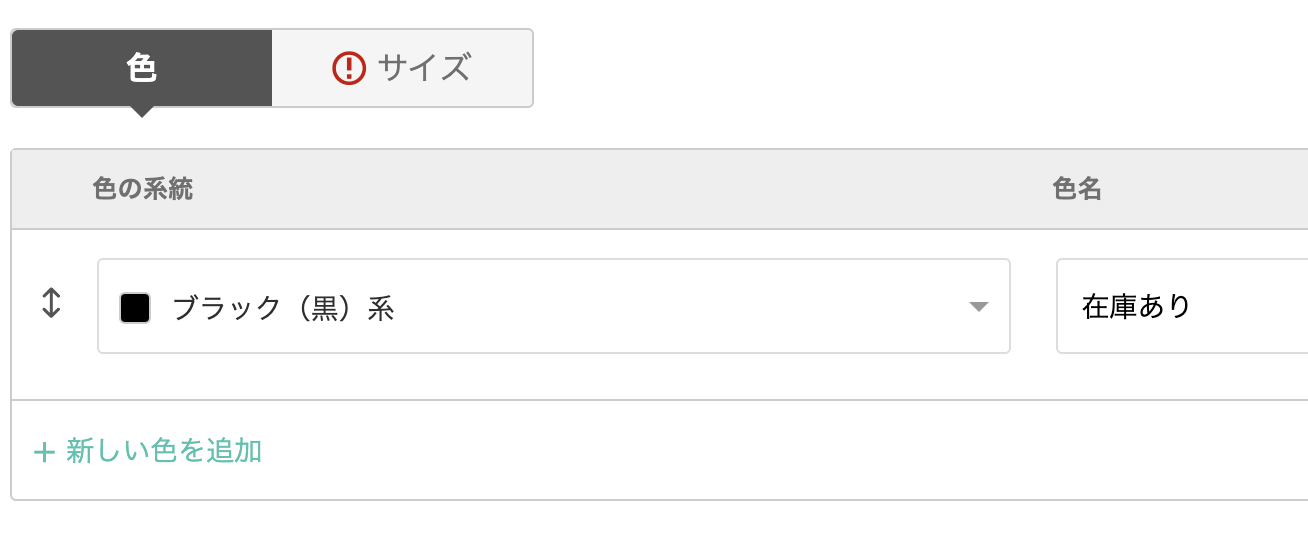The image size is (1308, 534).
Task: Click the plus icon beside 新しい色を追加
Action: point(43,452)
